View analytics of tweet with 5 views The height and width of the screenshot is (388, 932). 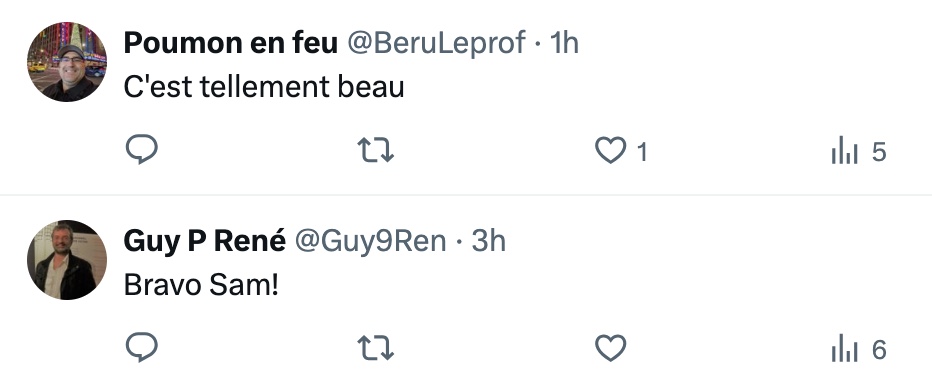858,150
